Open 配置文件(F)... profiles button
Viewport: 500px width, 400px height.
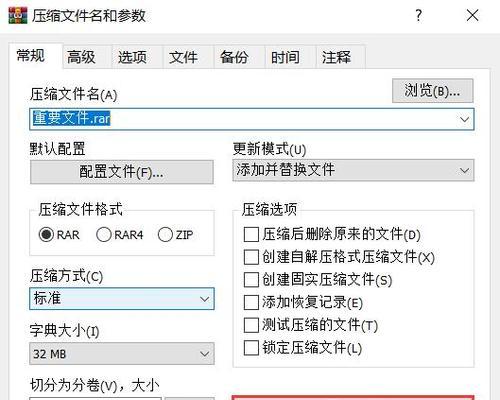122,172
